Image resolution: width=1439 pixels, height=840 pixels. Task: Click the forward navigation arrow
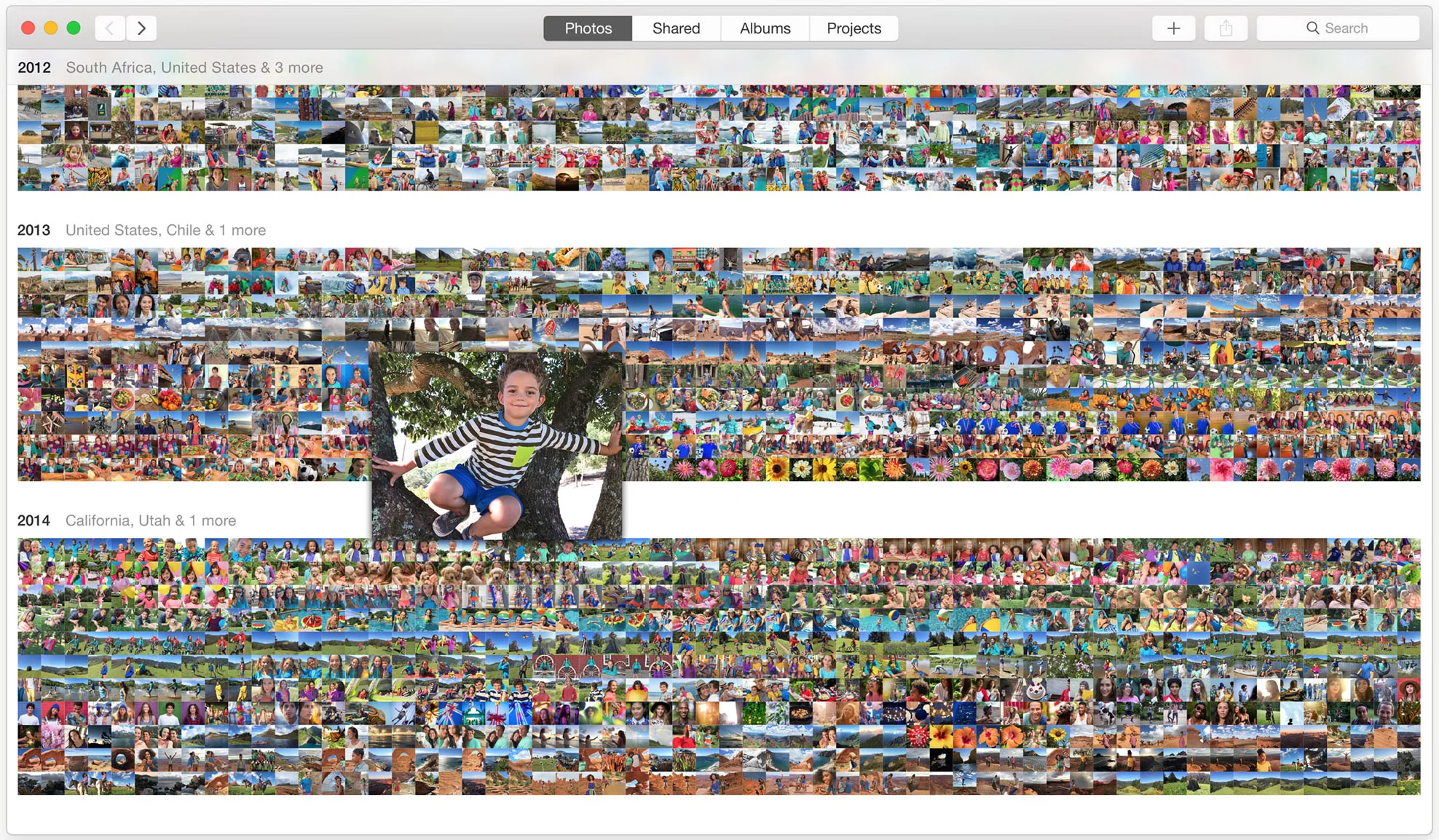tap(142, 28)
